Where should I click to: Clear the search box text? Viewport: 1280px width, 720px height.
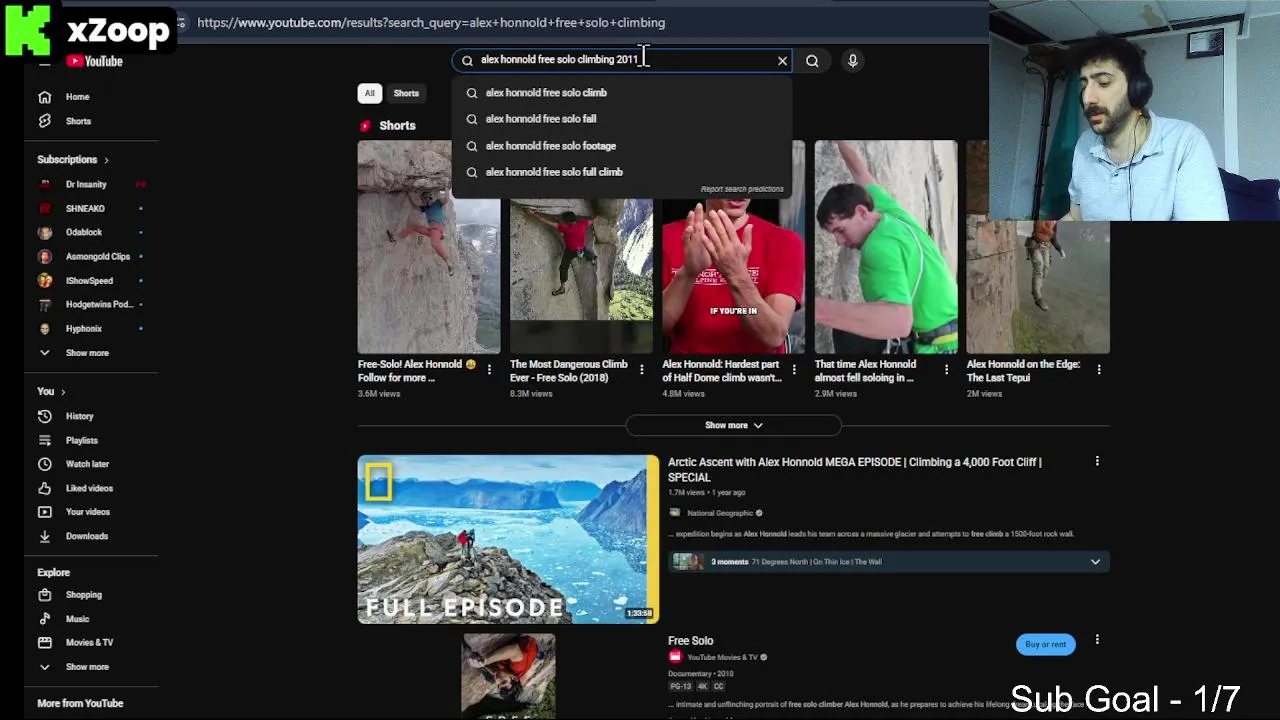[782, 61]
